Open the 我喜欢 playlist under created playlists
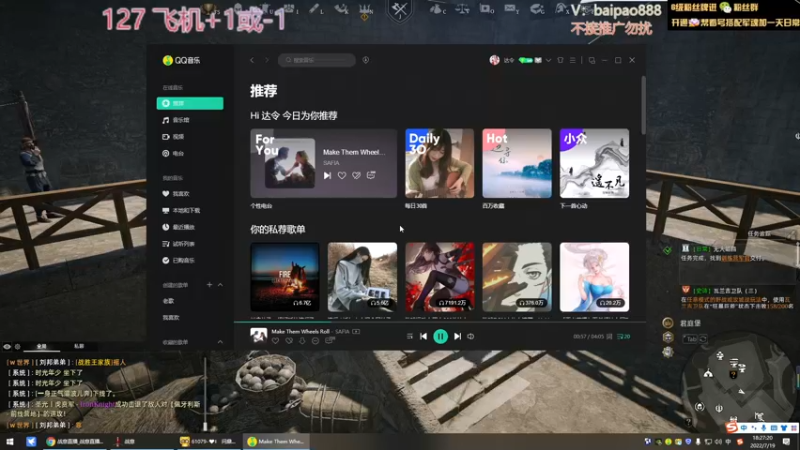 (171, 317)
